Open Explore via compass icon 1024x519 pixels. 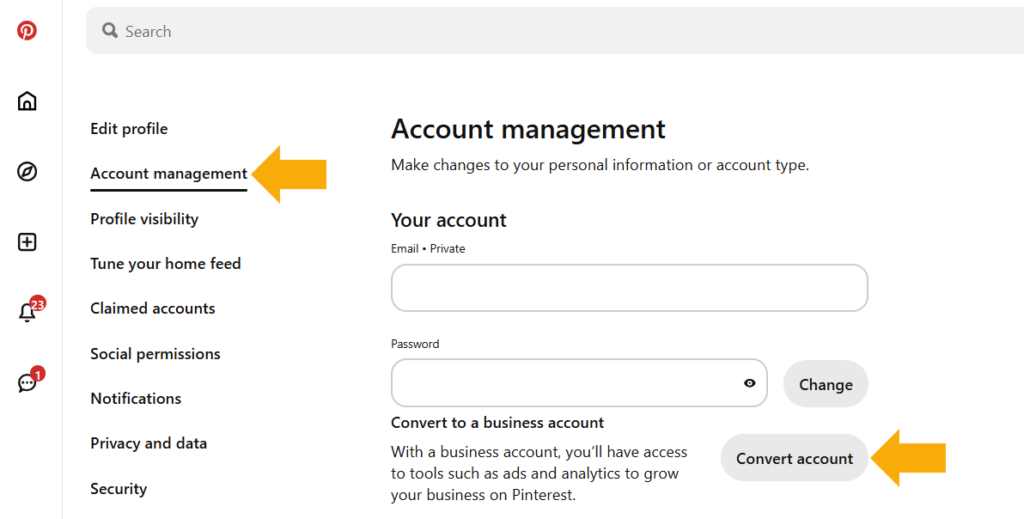[27, 172]
